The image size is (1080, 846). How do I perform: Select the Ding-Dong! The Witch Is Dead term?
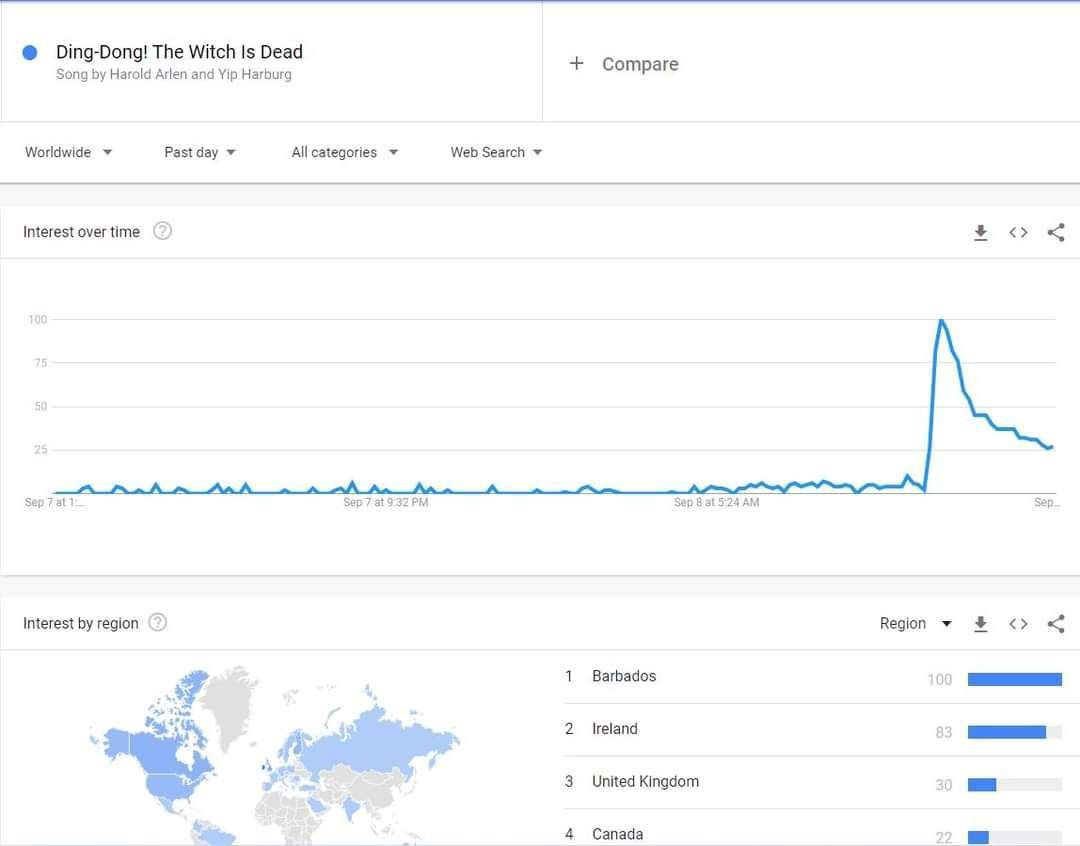point(179,52)
